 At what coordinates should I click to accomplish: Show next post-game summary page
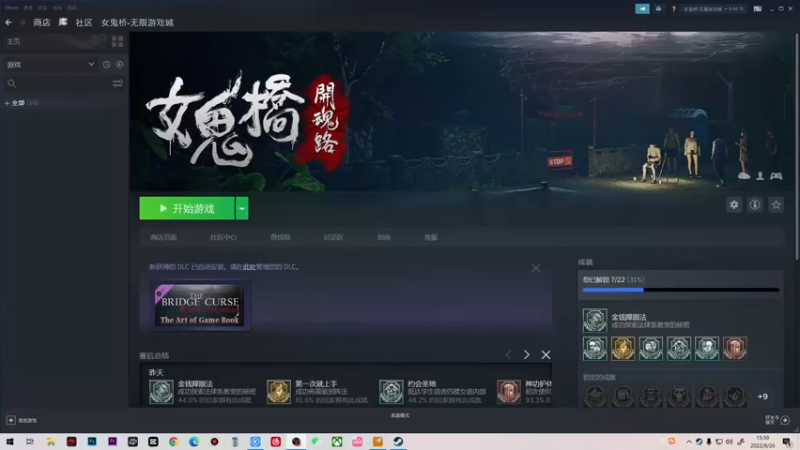point(527,355)
